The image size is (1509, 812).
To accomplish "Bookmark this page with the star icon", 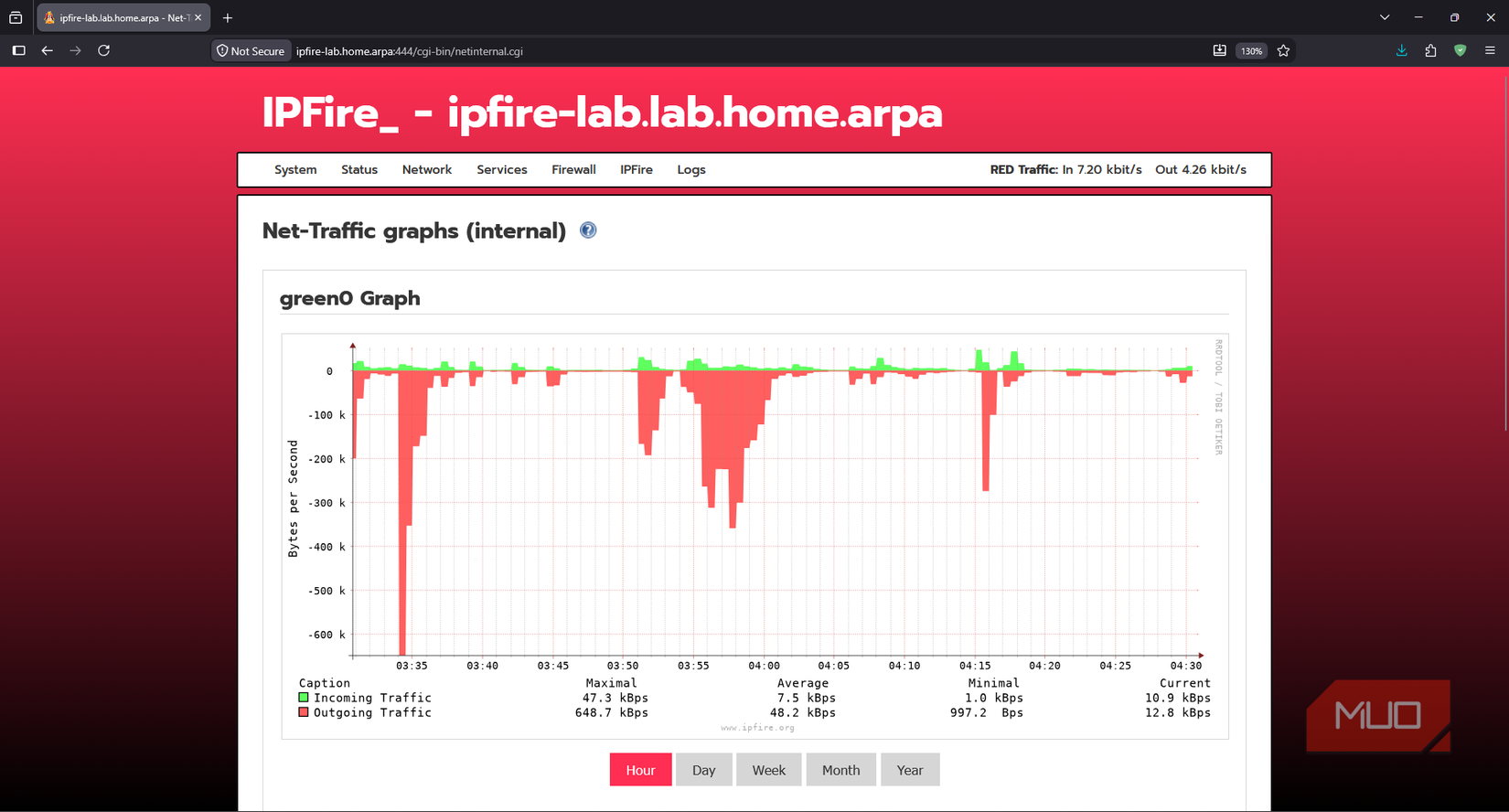I will point(1283,51).
